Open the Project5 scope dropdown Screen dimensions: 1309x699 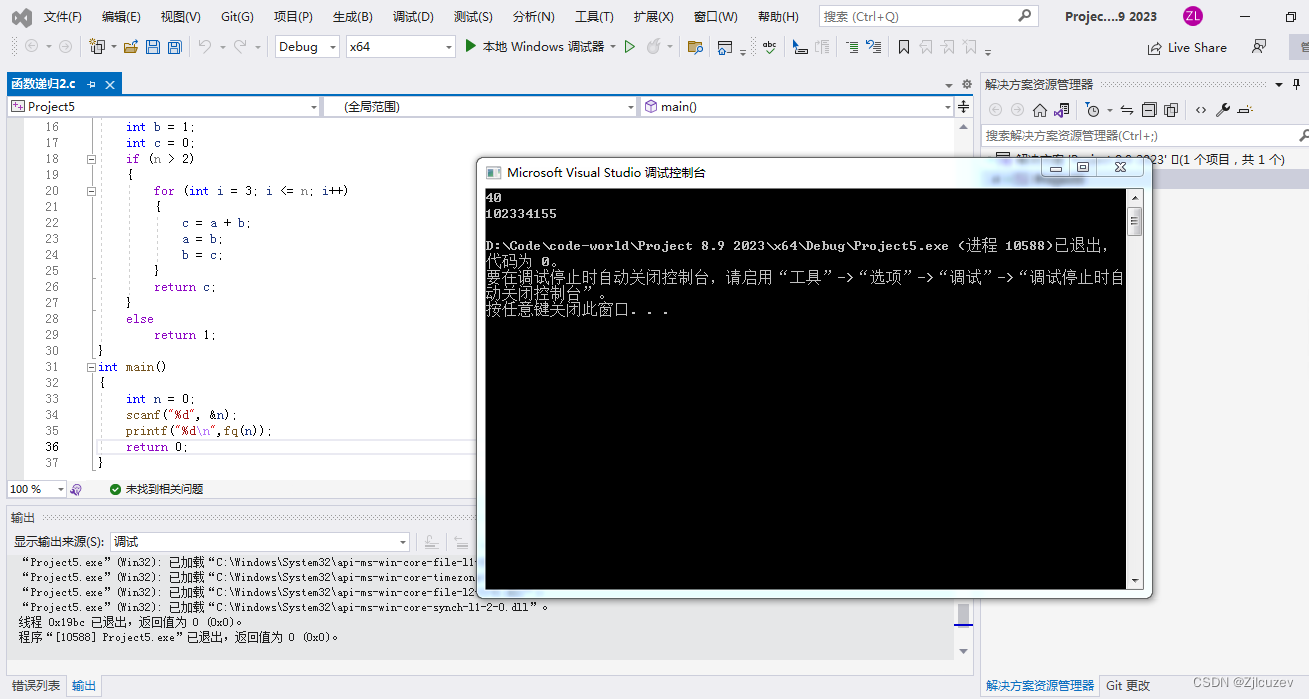163,106
